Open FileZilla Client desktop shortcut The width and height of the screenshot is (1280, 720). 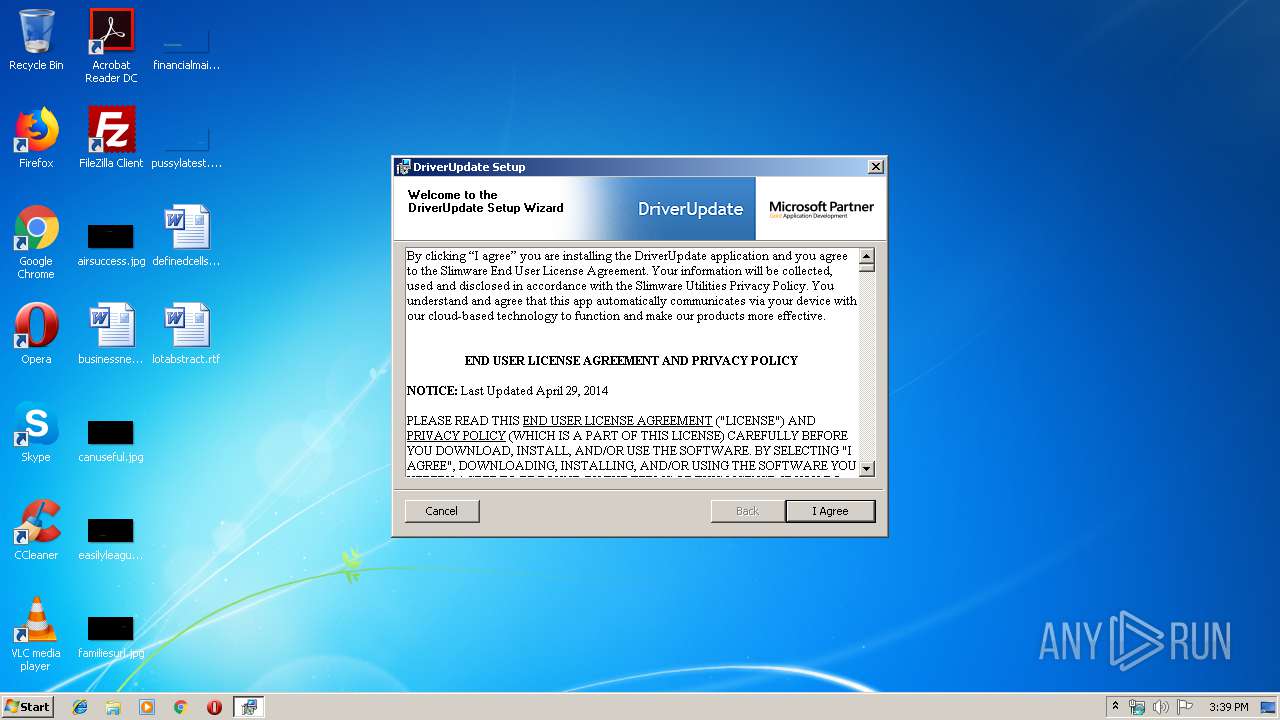(111, 138)
